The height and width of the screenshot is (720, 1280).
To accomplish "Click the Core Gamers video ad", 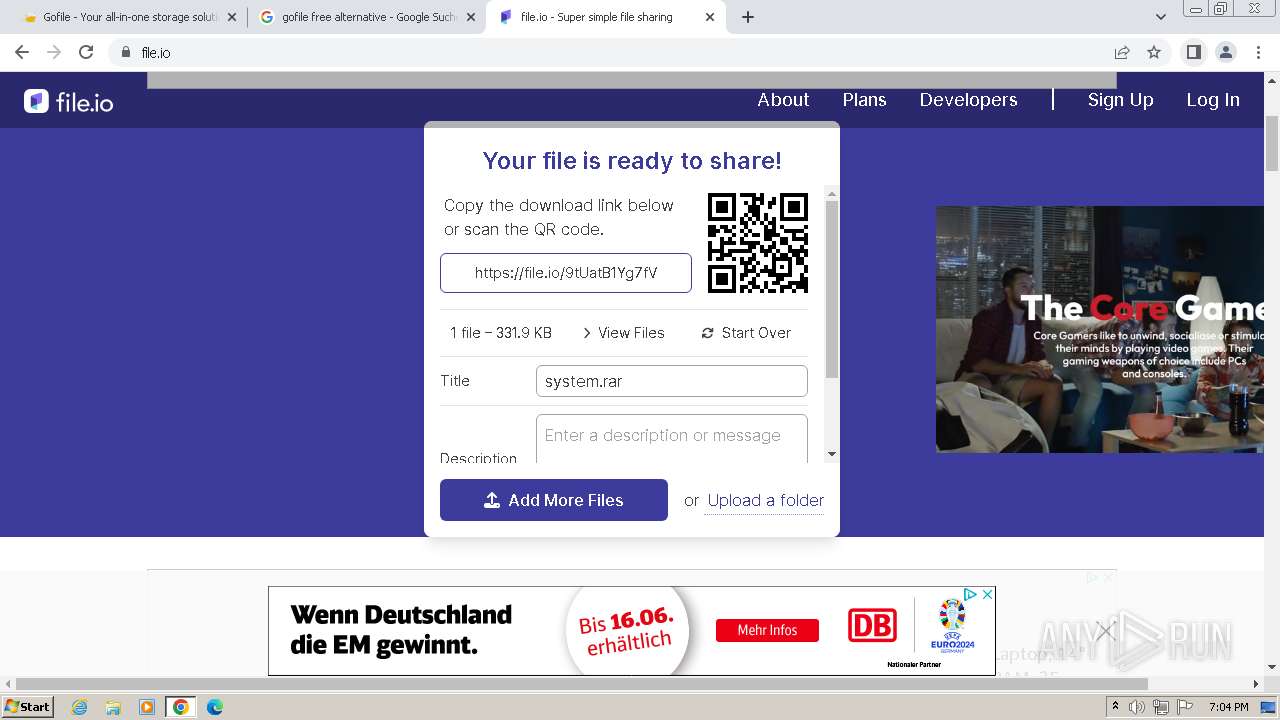I will pyautogui.click(x=1100, y=329).
